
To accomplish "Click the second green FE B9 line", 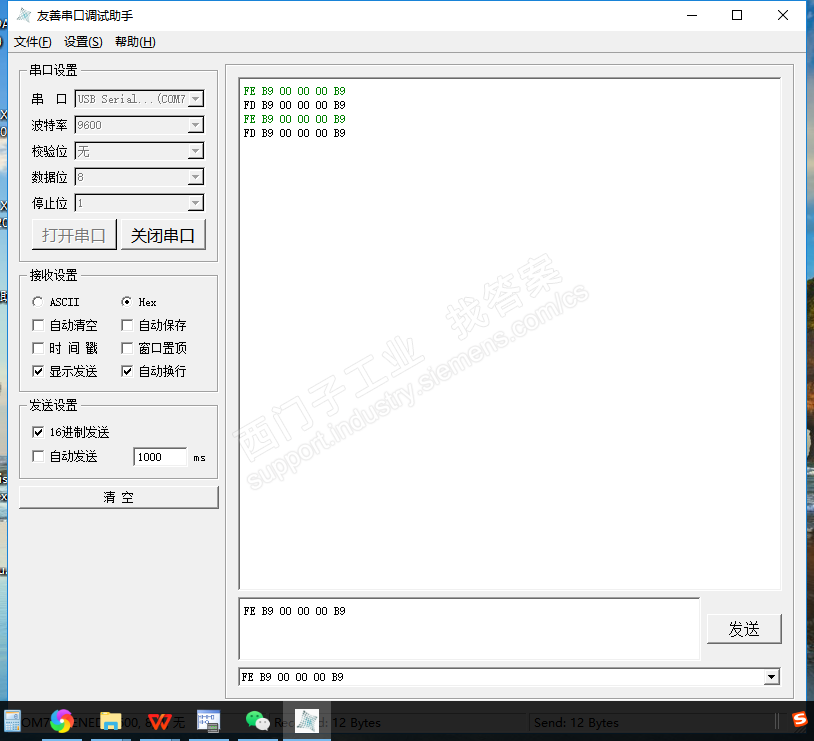I will pos(294,119).
